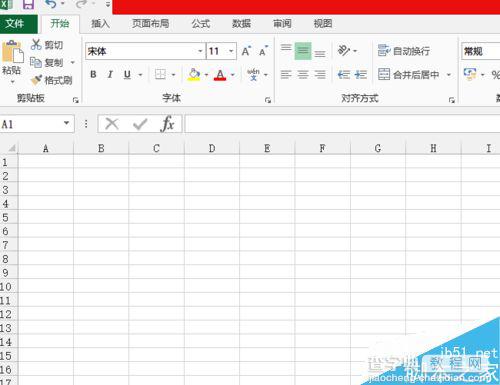The width and height of the screenshot is (500, 385).
Task: Click the Increase Indent icon
Action: (x=361, y=74)
